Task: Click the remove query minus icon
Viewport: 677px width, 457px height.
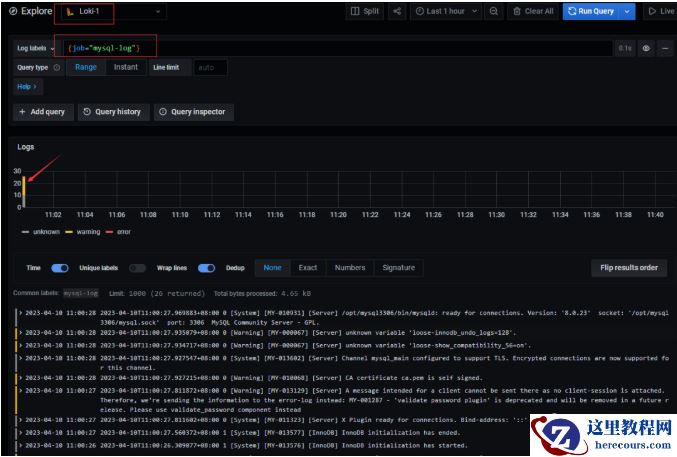Action: (x=666, y=48)
